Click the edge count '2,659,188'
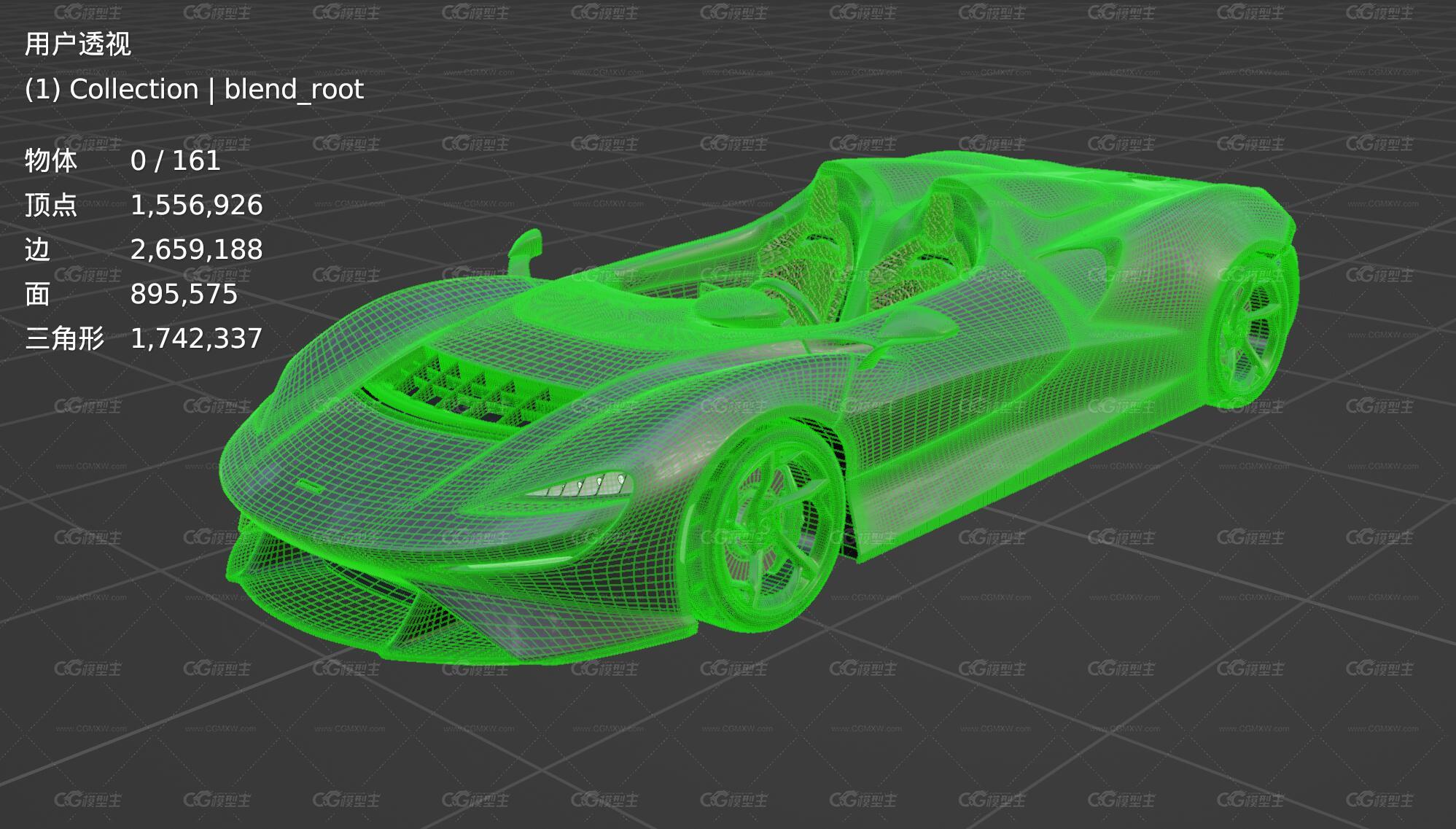This screenshot has width=1456, height=829. pyautogui.click(x=196, y=250)
